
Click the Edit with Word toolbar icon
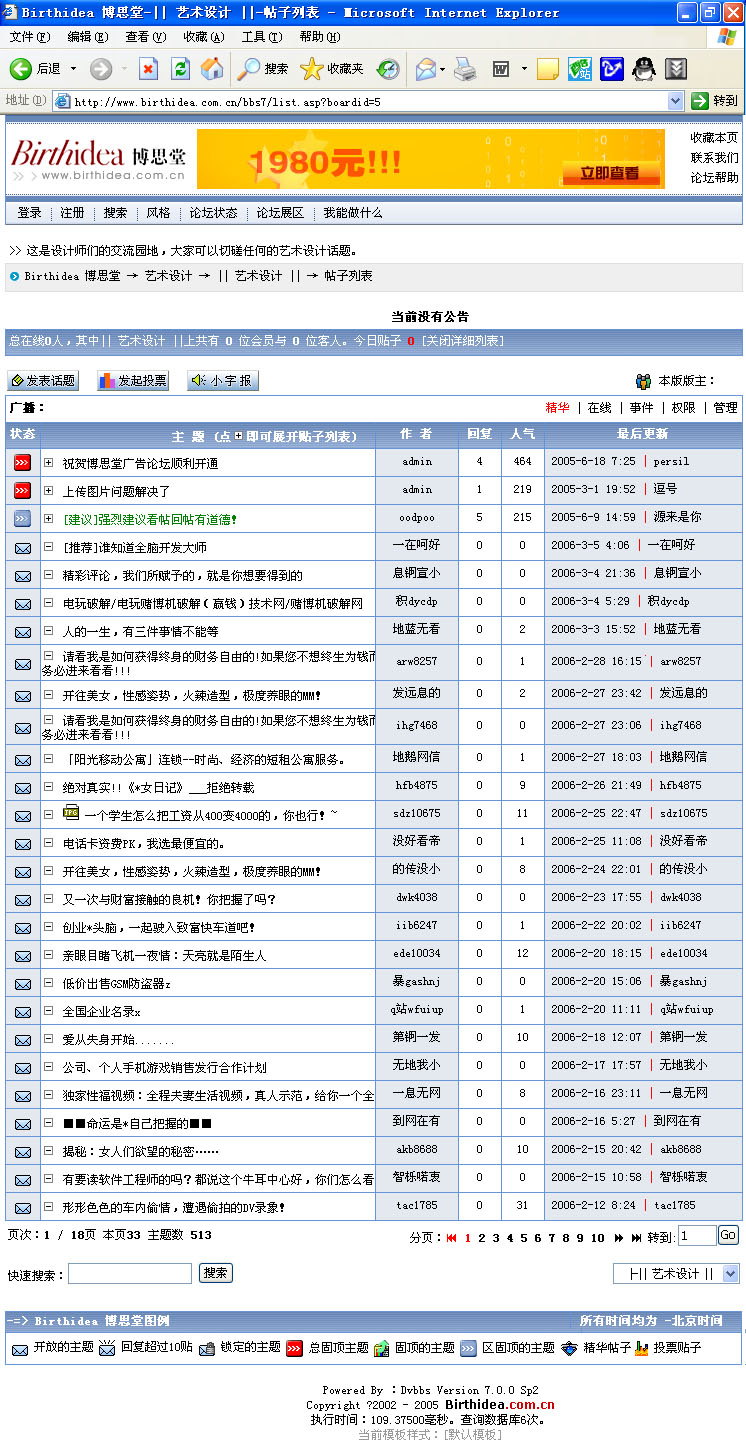tap(501, 69)
